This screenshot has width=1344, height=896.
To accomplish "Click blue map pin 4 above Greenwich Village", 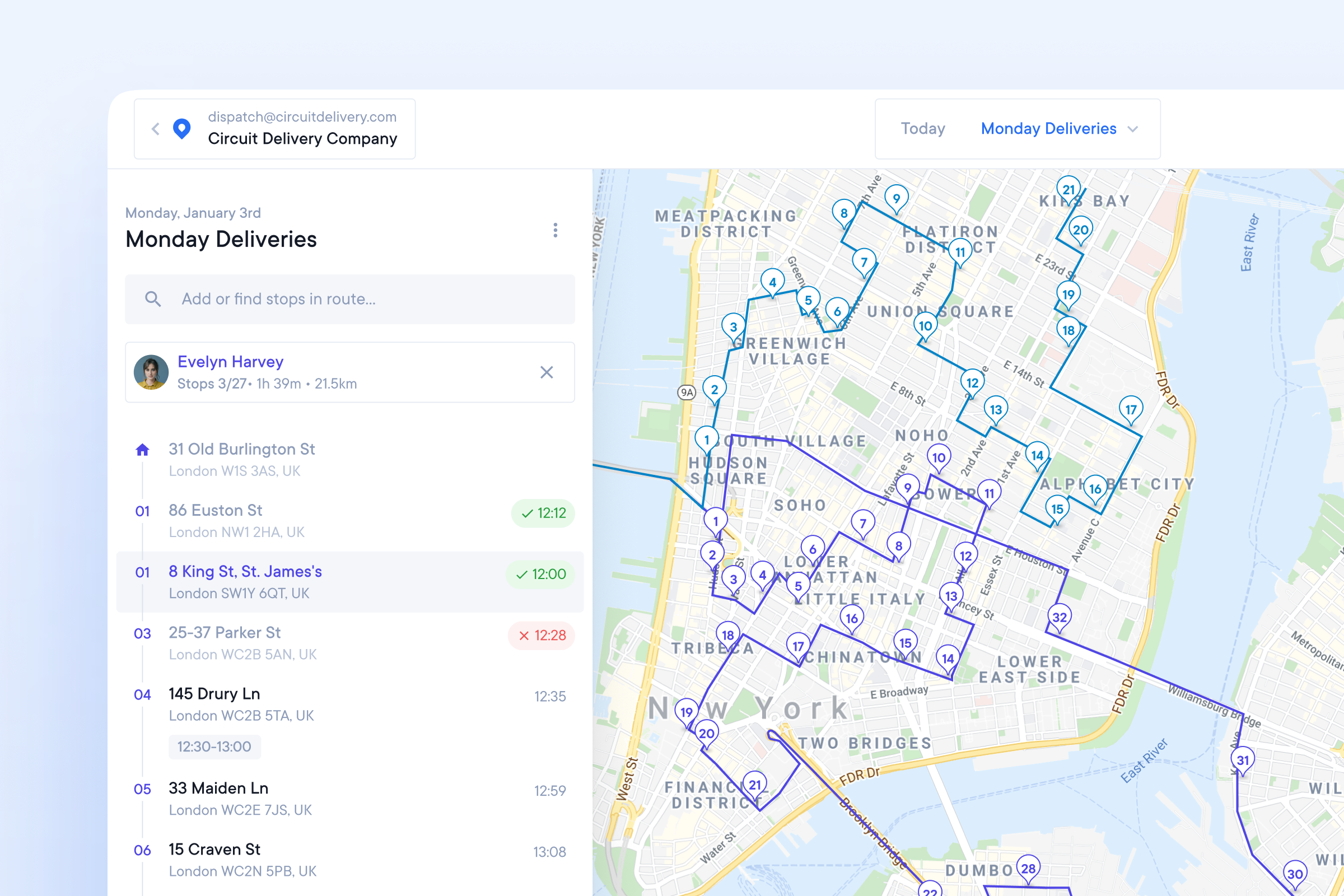I will [773, 282].
